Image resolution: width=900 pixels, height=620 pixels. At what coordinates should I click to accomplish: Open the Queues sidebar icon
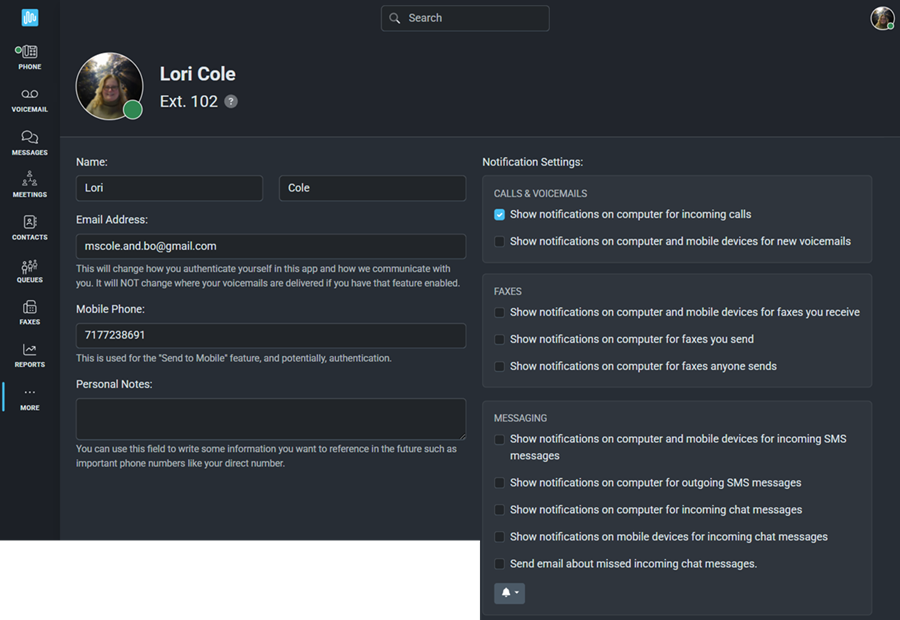29,271
